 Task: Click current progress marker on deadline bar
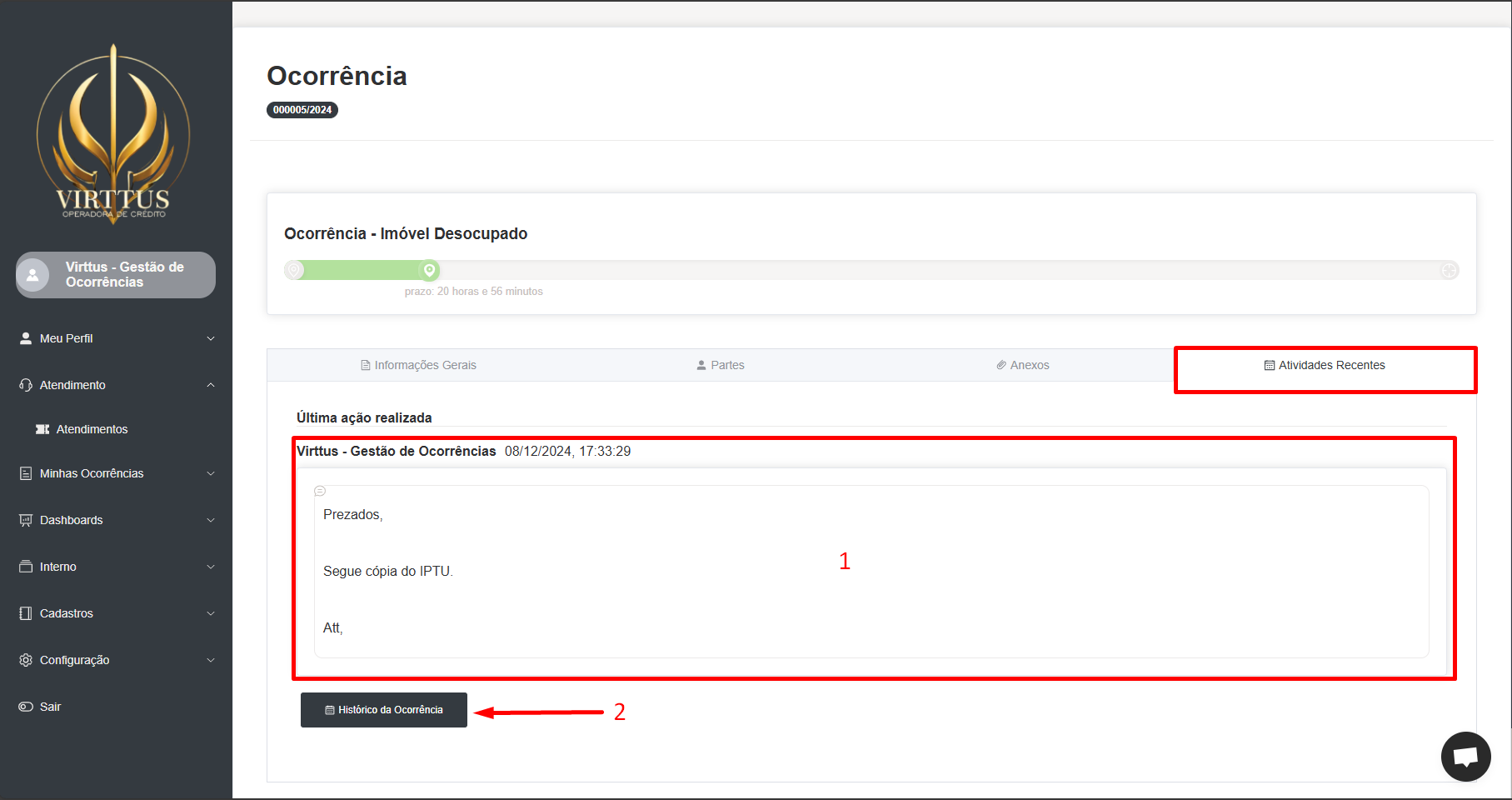(429, 270)
